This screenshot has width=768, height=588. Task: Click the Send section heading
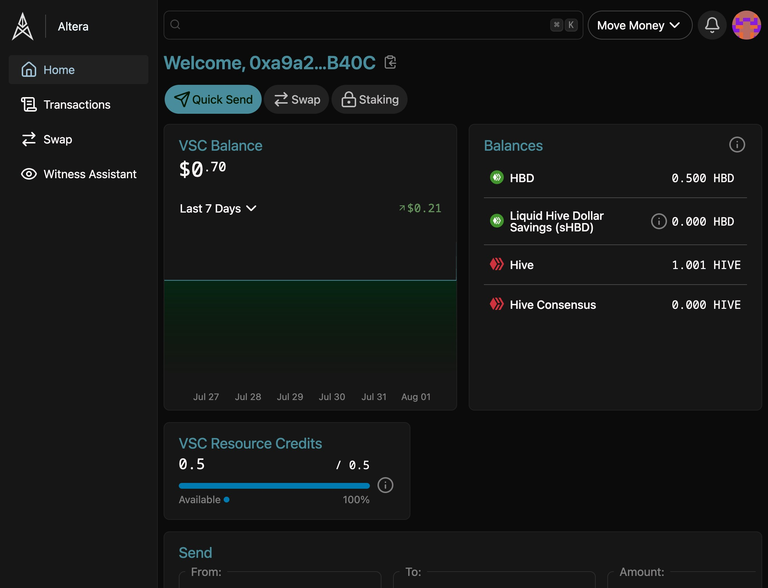point(195,553)
